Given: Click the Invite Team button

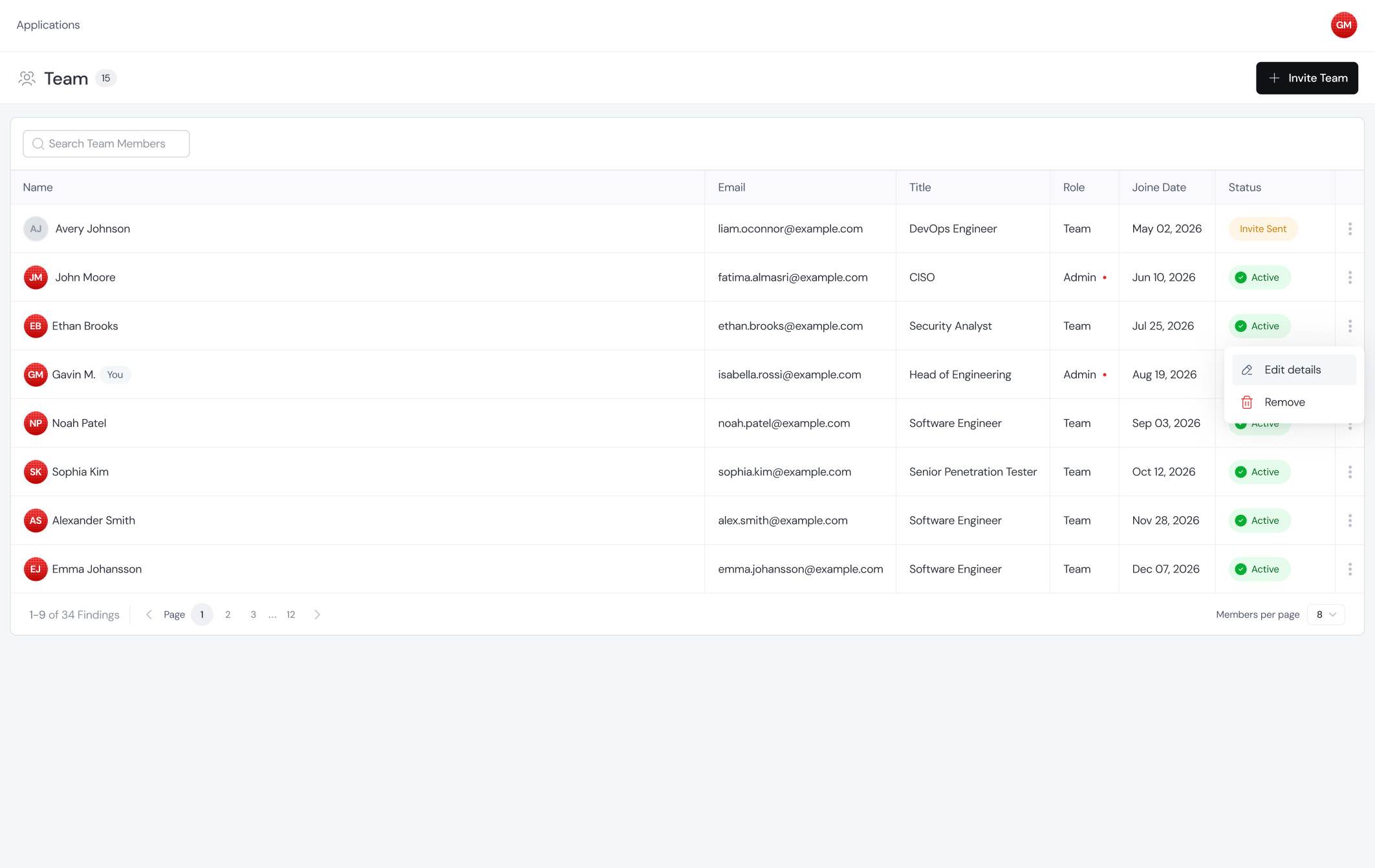Looking at the screenshot, I should coord(1306,78).
